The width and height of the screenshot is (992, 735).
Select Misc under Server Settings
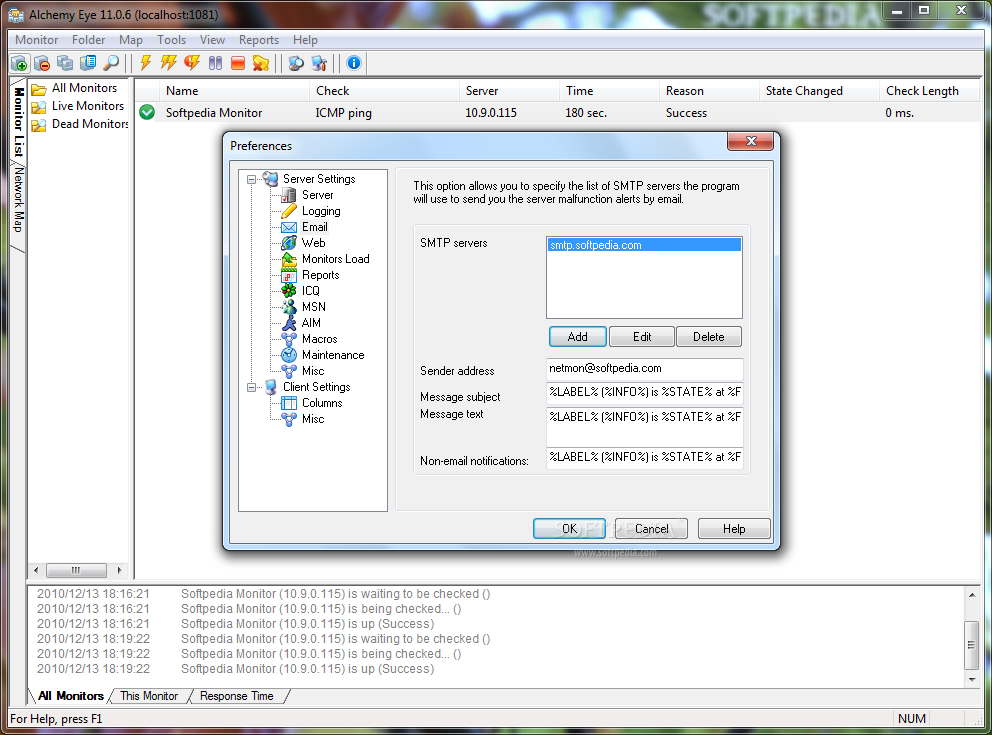(313, 371)
